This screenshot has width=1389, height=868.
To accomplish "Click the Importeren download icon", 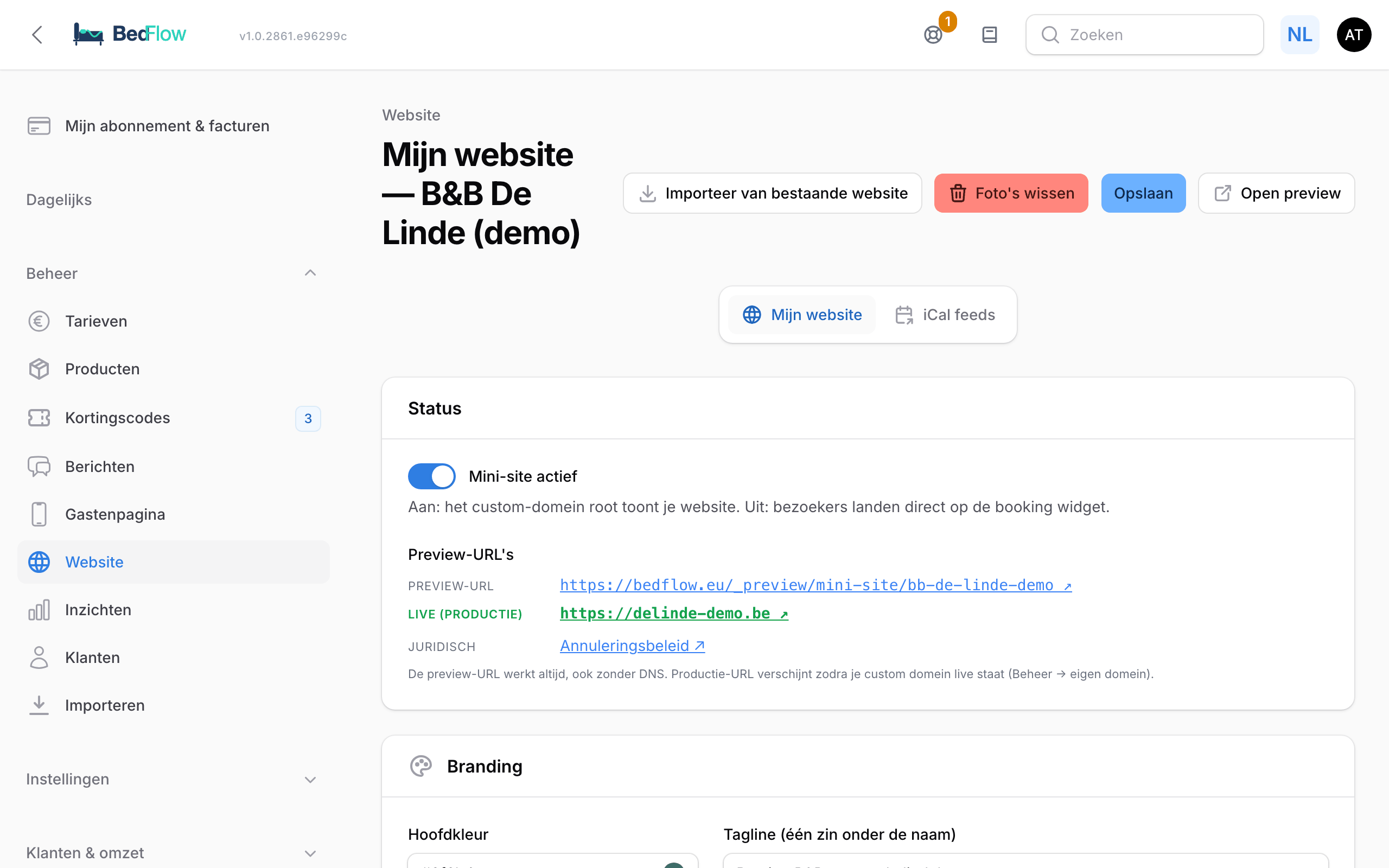I will tap(39, 705).
